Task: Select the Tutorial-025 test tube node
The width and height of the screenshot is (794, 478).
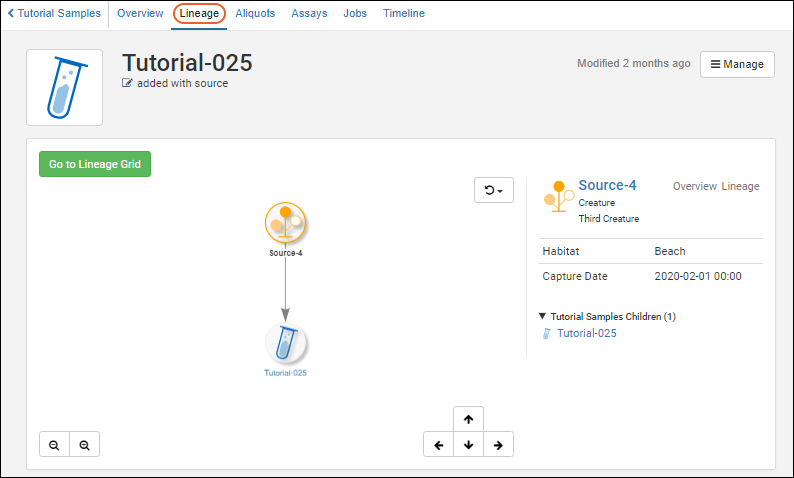Action: (x=285, y=344)
